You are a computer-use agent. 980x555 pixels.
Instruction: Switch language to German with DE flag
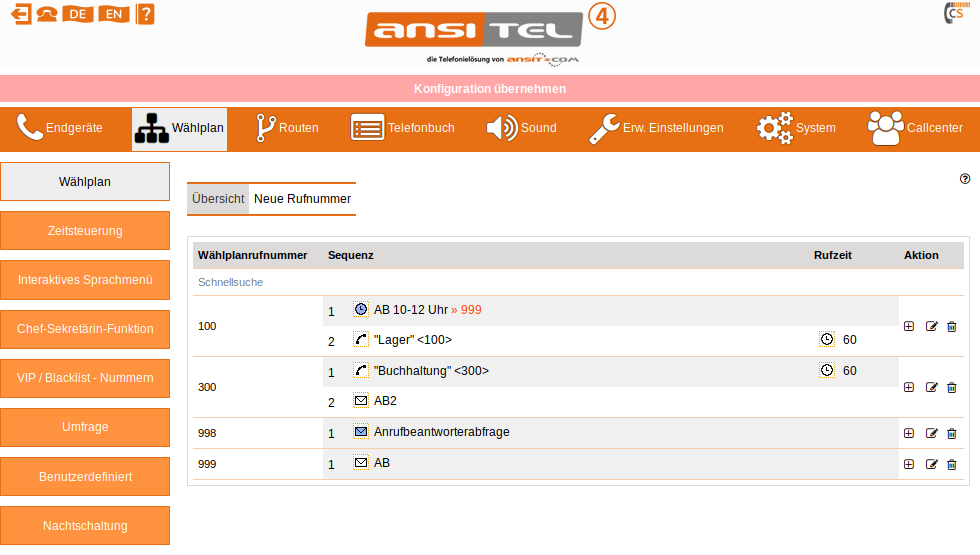(x=78, y=14)
